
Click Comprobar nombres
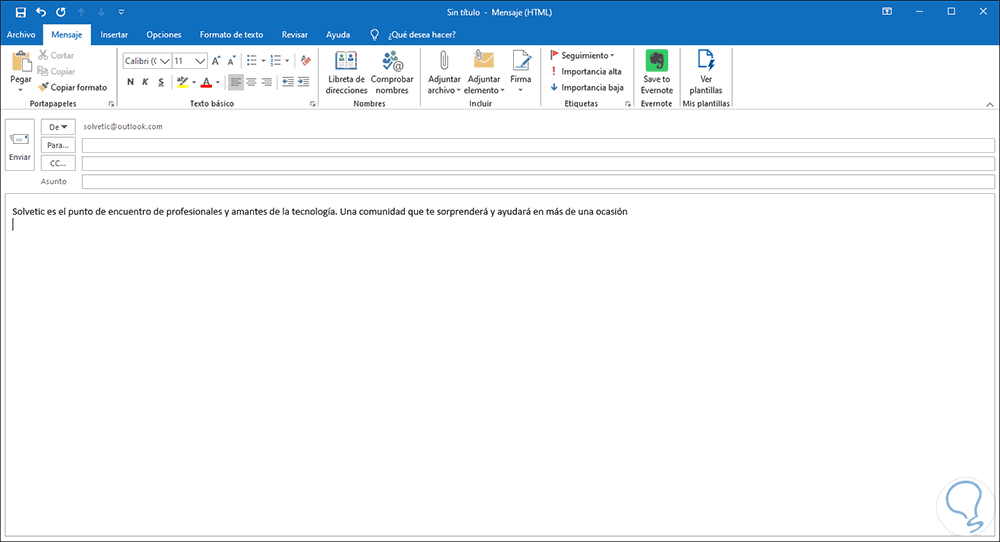tap(392, 72)
